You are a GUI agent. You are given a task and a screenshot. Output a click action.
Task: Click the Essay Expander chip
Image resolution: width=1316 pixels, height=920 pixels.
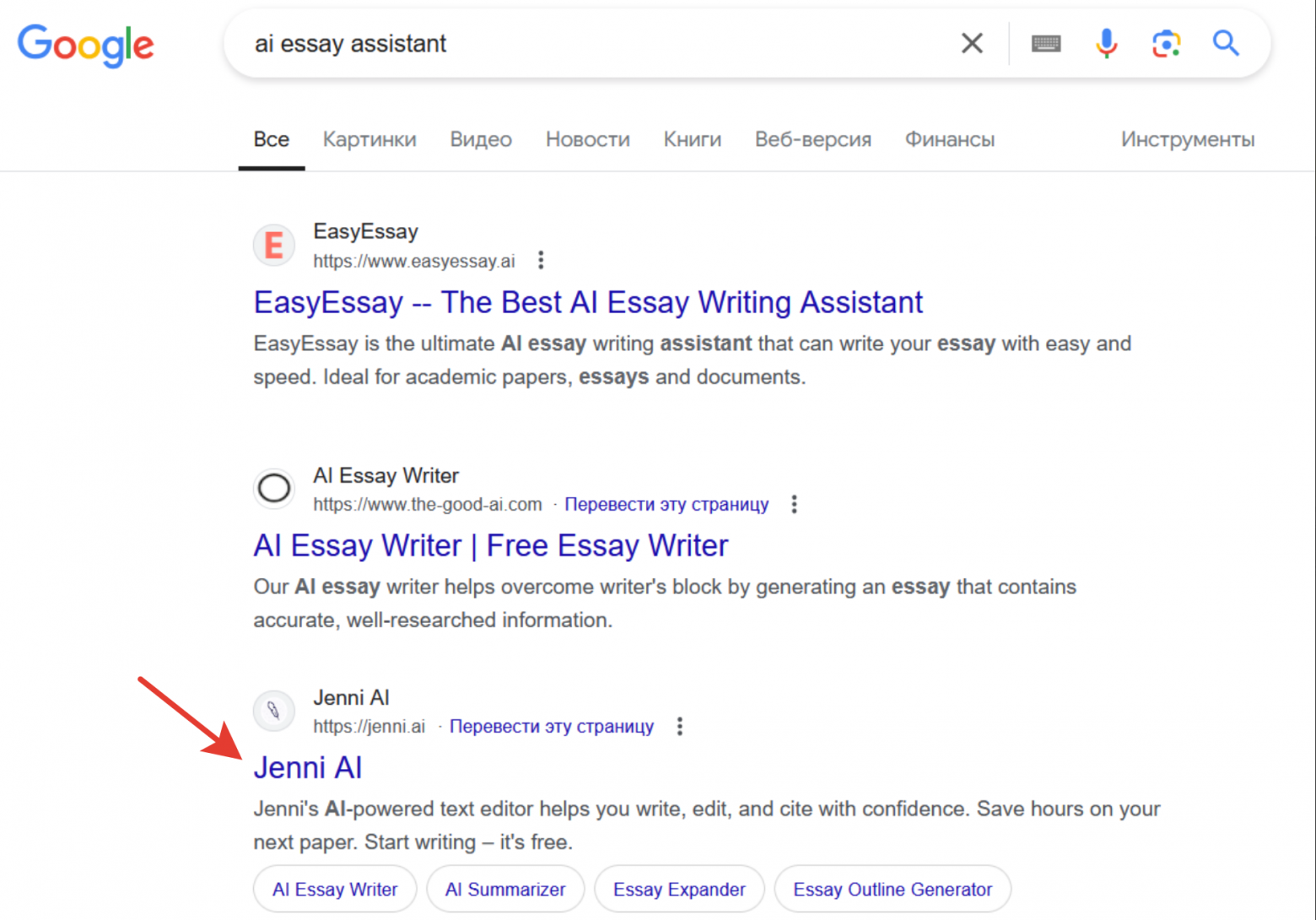(679, 890)
